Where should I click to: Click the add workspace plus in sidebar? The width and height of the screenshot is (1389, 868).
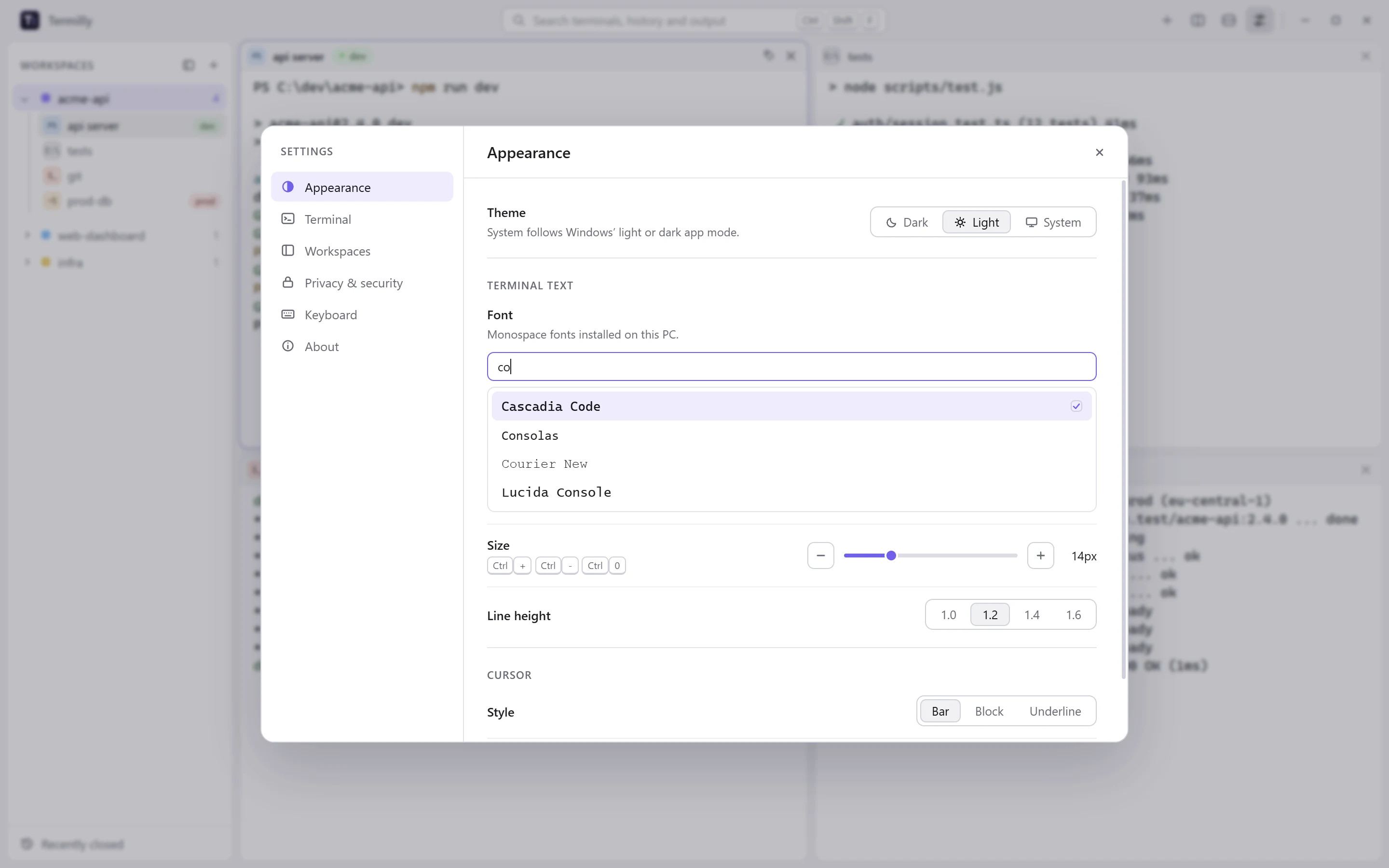(x=214, y=65)
